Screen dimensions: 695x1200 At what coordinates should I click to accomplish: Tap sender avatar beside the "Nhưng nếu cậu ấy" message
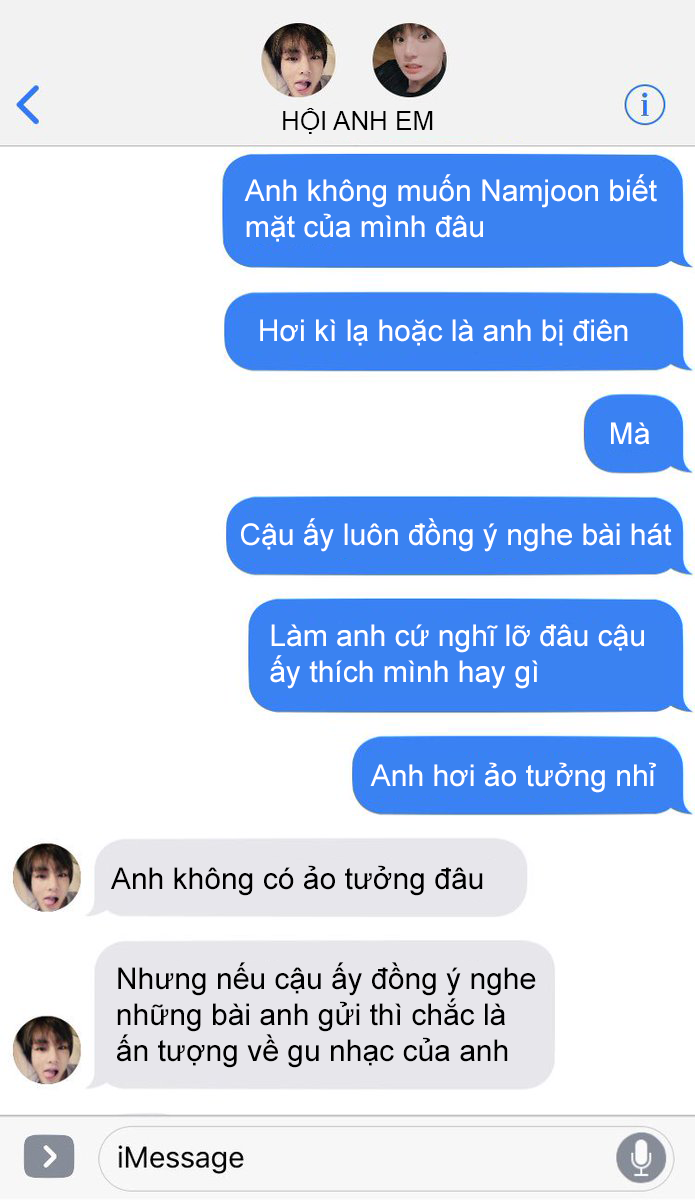[x=46, y=1050]
